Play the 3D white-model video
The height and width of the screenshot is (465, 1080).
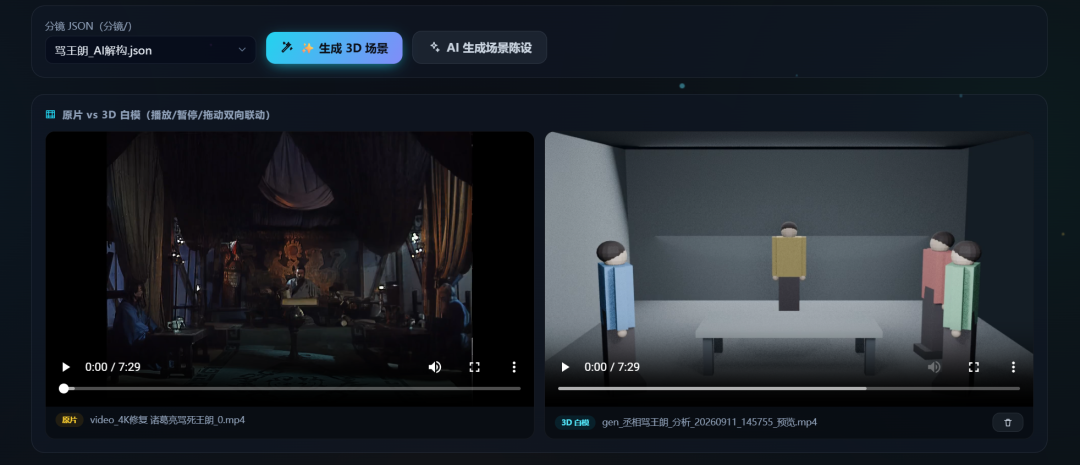(x=565, y=367)
